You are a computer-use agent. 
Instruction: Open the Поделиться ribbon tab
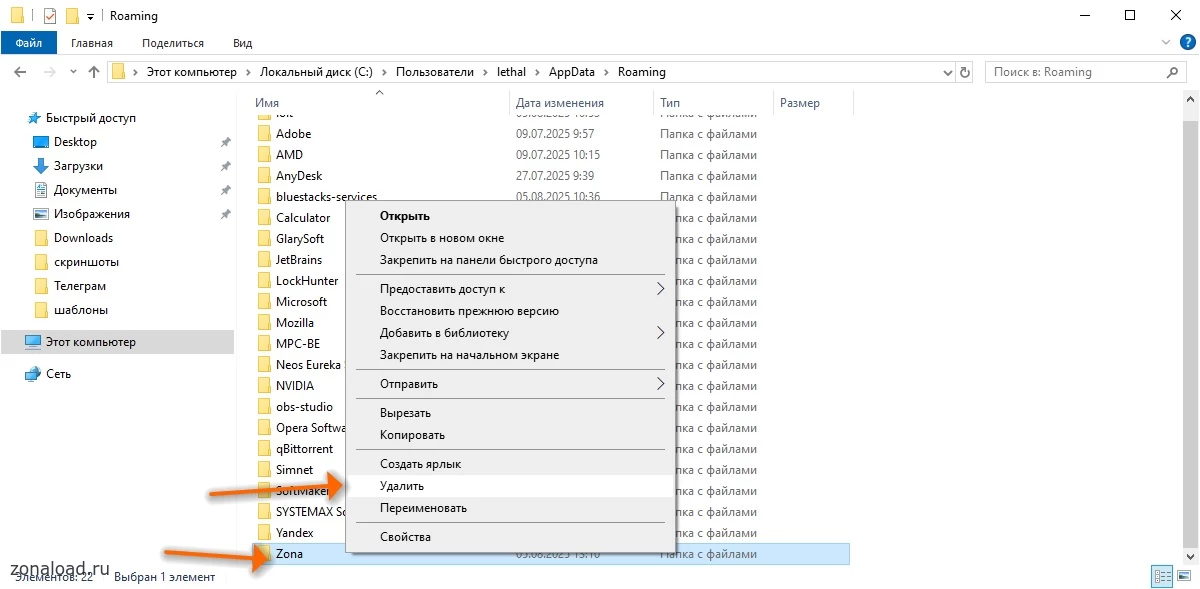click(173, 43)
